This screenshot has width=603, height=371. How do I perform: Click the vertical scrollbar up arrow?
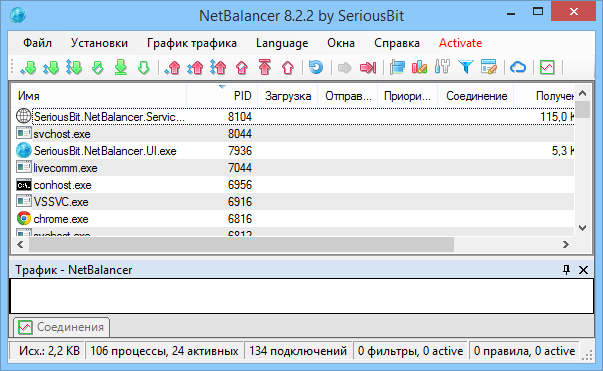(x=583, y=93)
